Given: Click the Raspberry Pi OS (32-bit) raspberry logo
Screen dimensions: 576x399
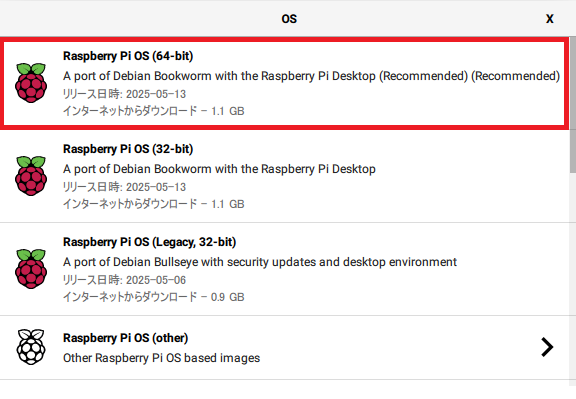Looking at the screenshot, I should (31, 176).
